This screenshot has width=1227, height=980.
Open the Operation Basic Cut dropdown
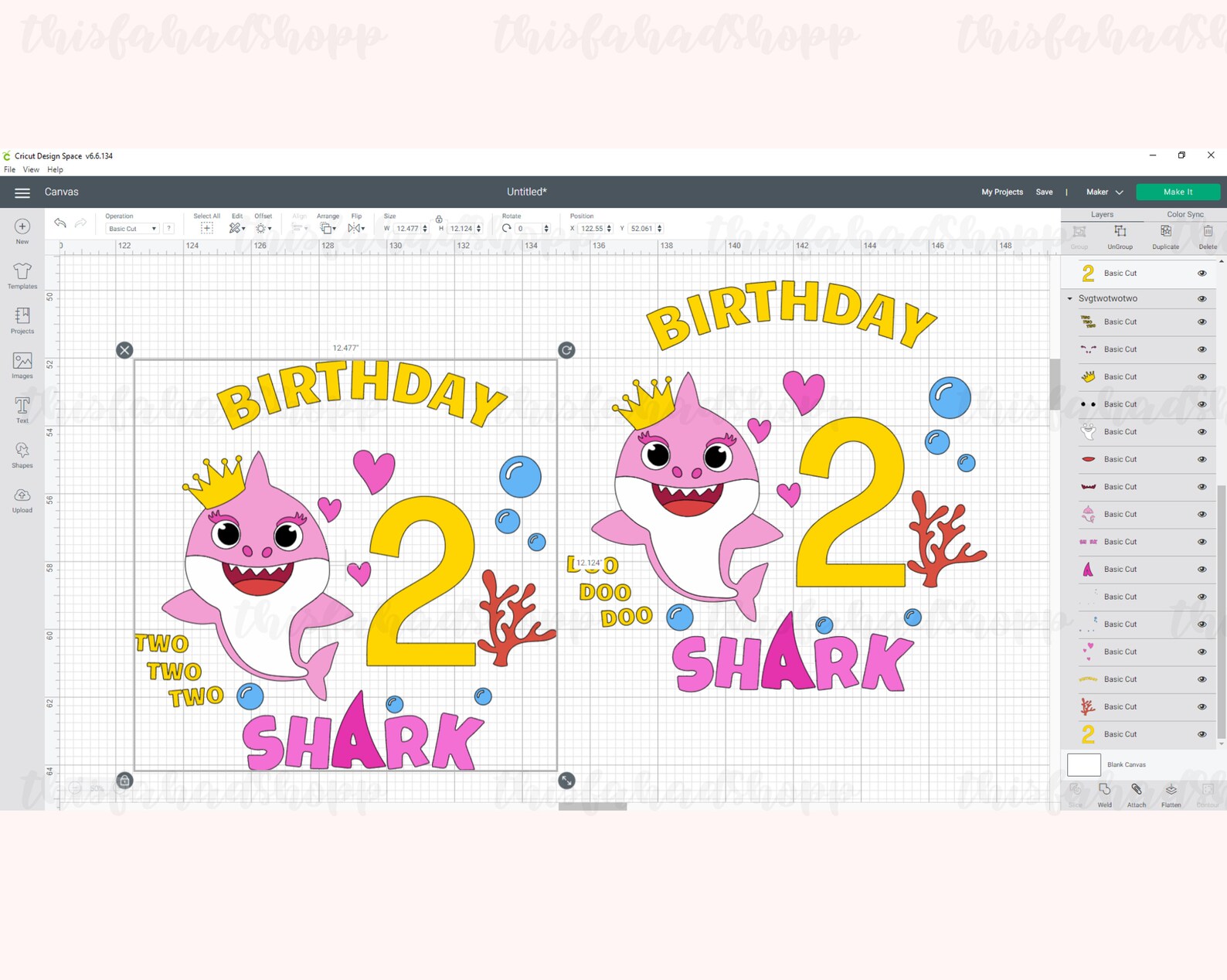click(132, 229)
